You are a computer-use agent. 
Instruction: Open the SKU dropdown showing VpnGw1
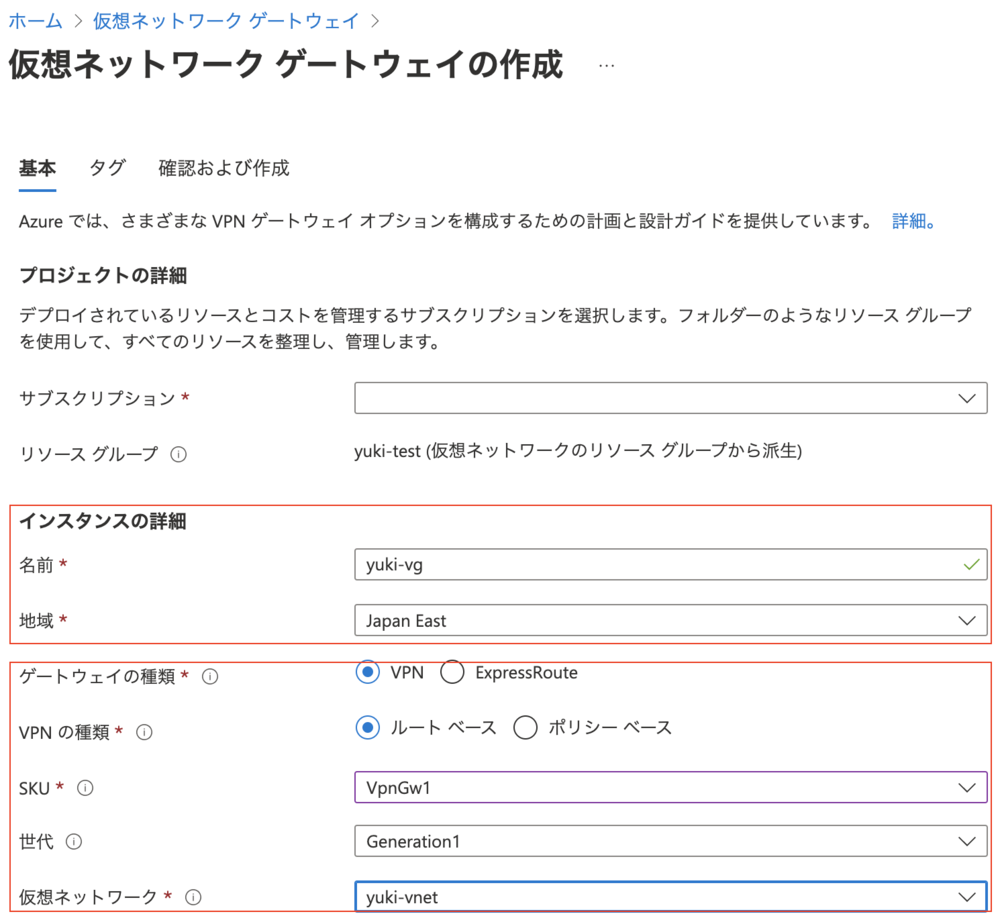[x=670, y=788]
